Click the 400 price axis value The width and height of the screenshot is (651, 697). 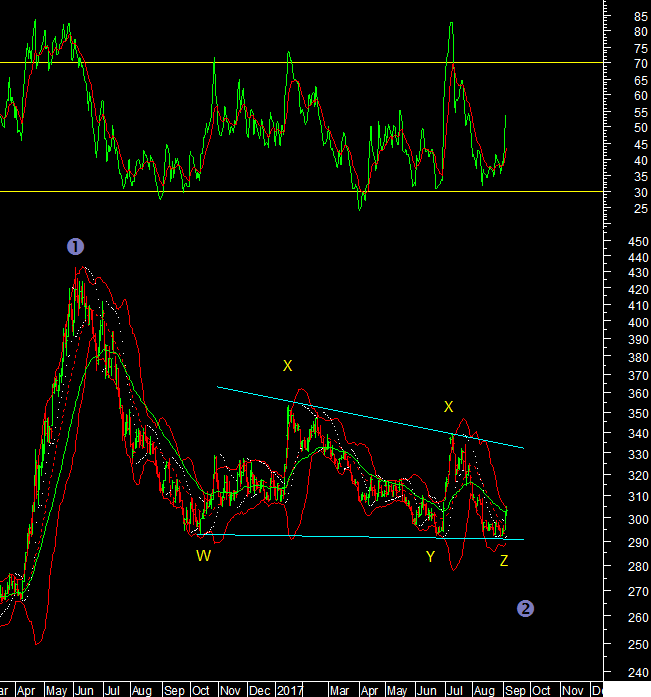[x=638, y=323]
